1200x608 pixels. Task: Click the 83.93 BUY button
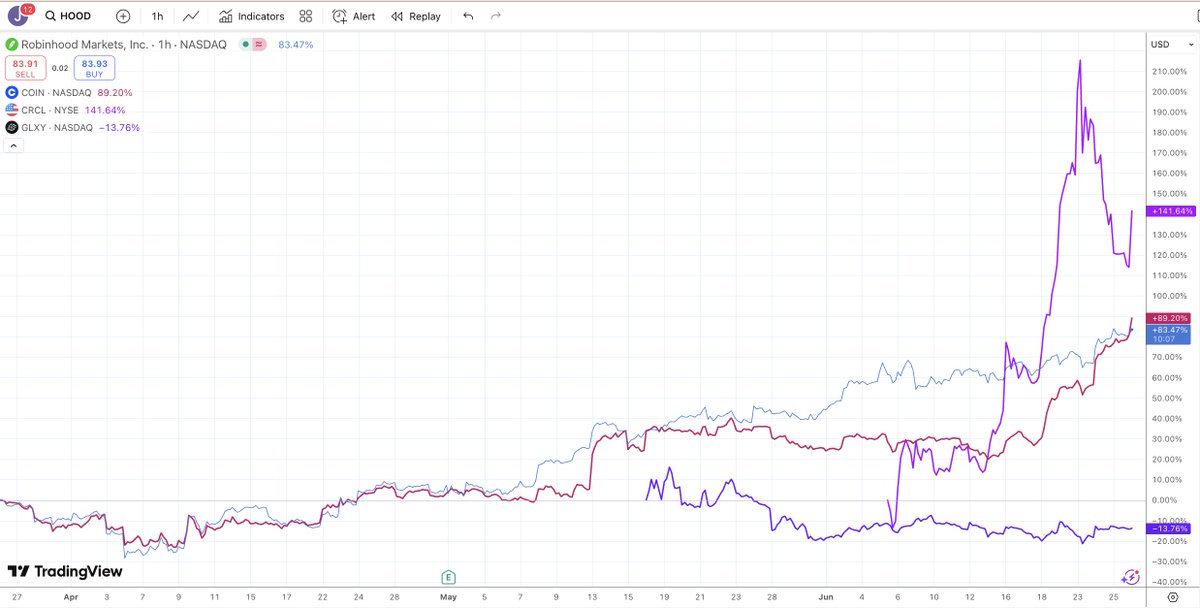click(x=93, y=68)
